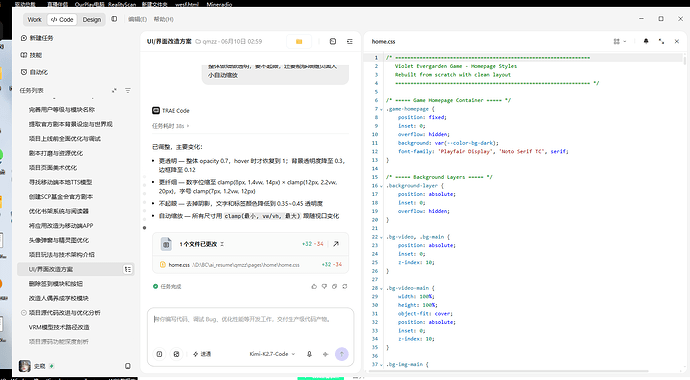Toggle the sidebar panel icon beside Design
The image size is (690, 380).
pyautogui.click(x=114, y=19)
